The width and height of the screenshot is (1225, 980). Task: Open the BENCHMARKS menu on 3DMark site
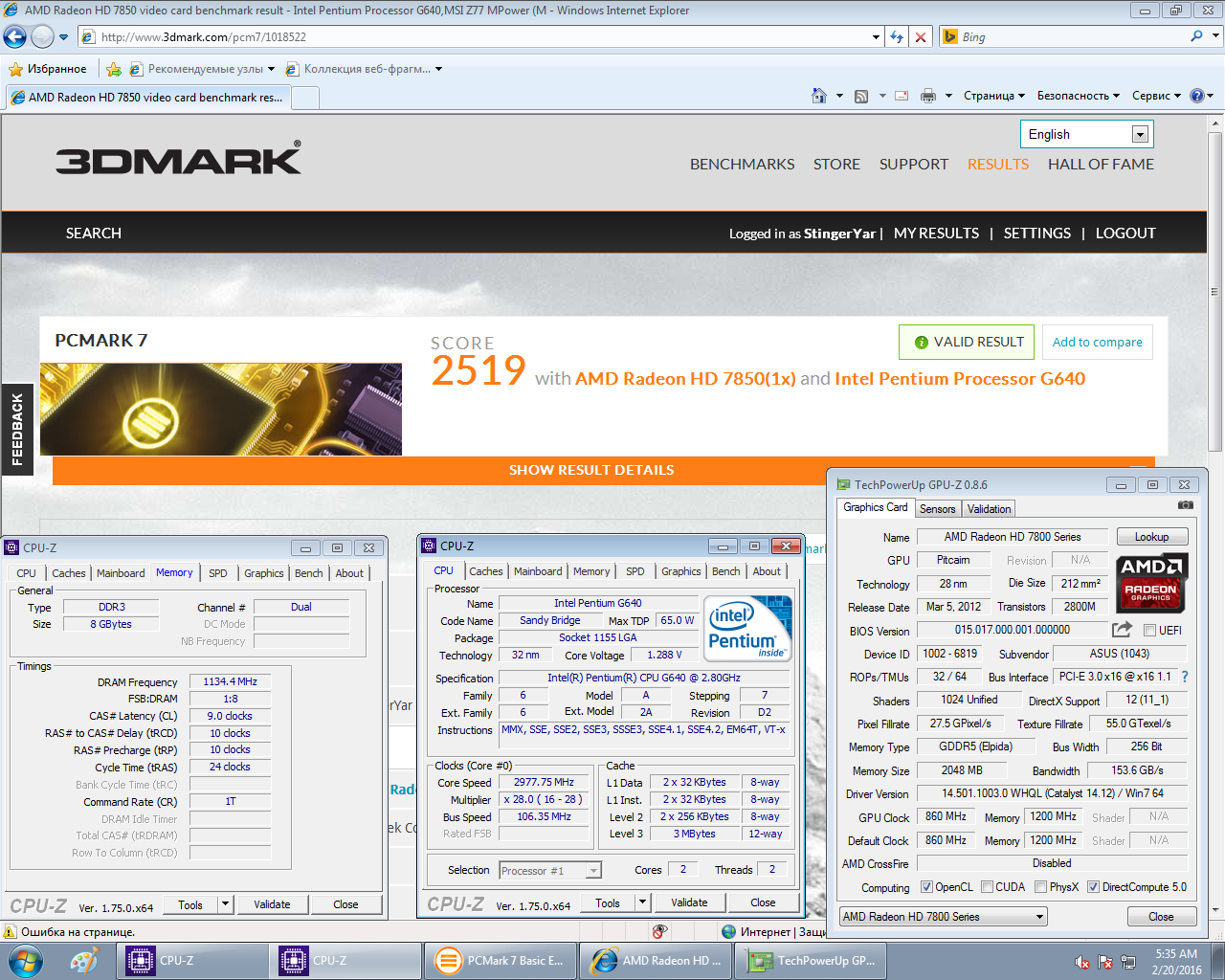coord(742,164)
